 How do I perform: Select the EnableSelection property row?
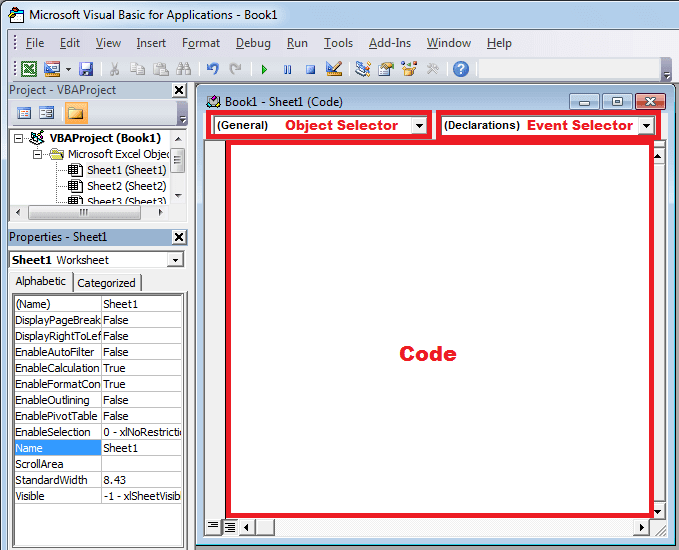[98, 432]
